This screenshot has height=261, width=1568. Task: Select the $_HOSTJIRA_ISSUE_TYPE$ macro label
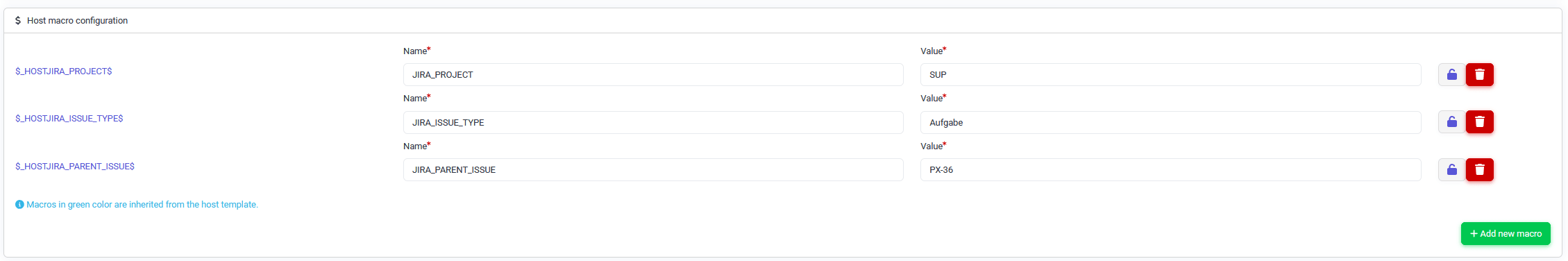pyautogui.click(x=69, y=119)
